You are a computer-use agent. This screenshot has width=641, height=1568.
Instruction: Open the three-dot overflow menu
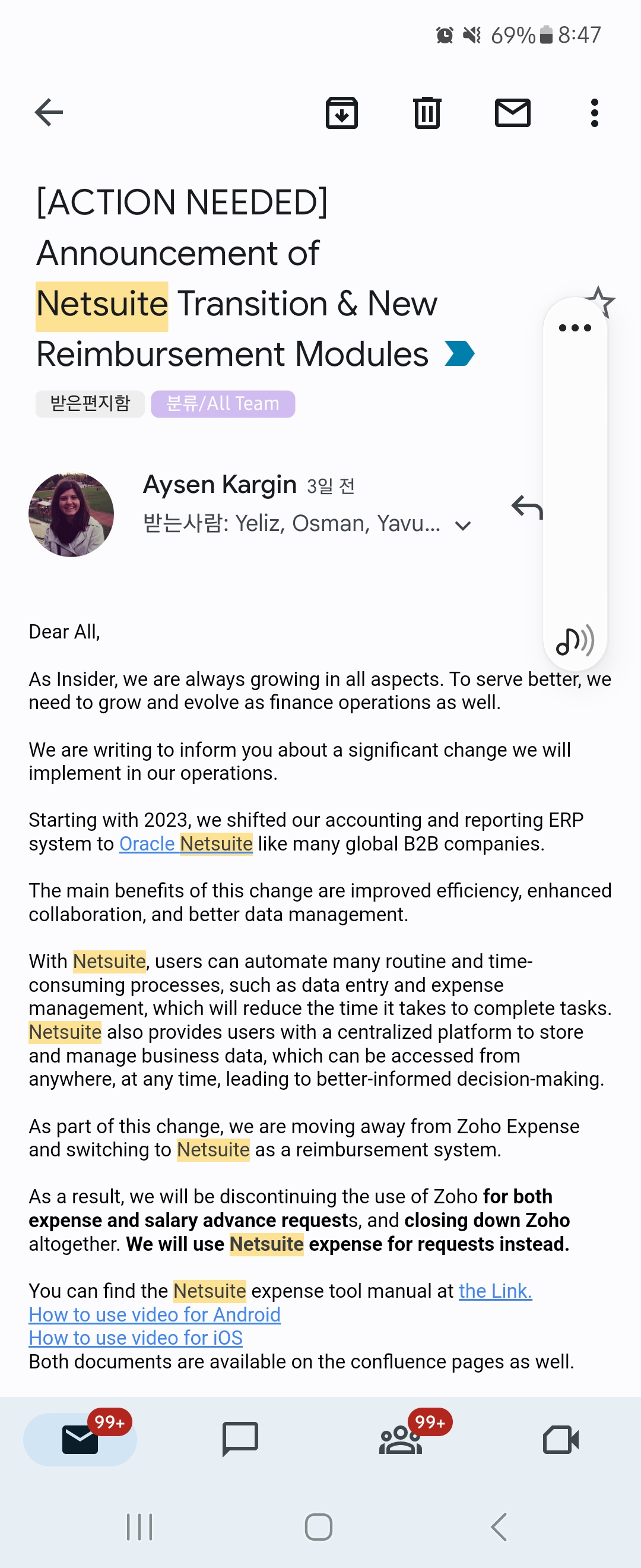tap(594, 113)
